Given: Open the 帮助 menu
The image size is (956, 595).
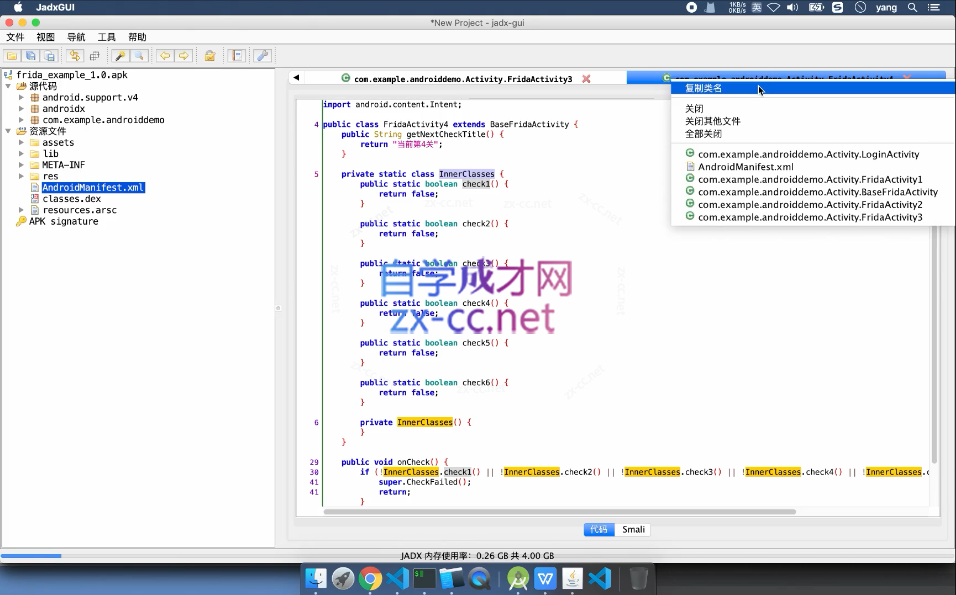Looking at the screenshot, I should coord(137,37).
